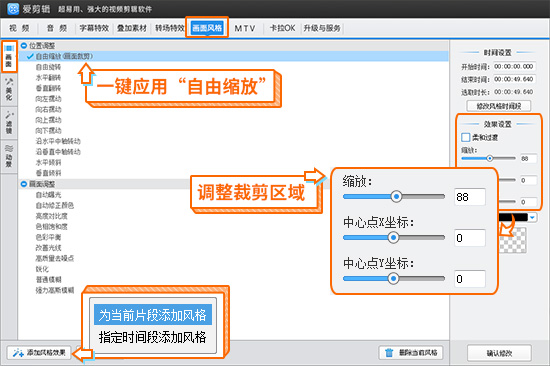Switch to the 转场特效 tab
This screenshot has height=366, width=550.
pyautogui.click(x=169, y=28)
